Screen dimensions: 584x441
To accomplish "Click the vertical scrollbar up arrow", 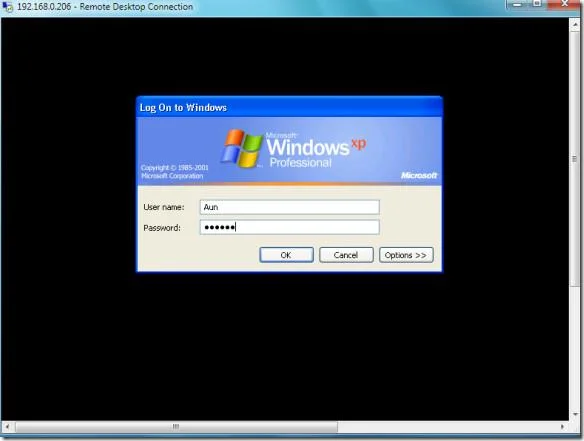I will point(575,25).
